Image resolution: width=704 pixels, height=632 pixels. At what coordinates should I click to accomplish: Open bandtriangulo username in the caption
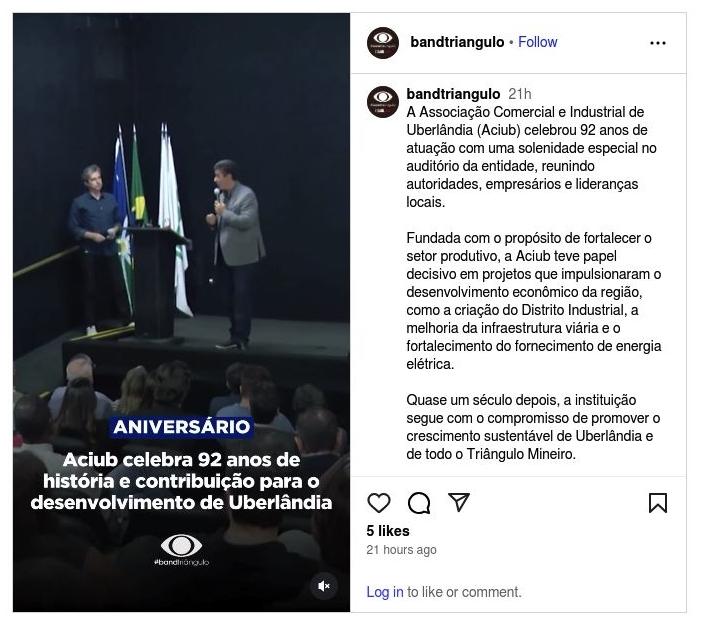453,94
